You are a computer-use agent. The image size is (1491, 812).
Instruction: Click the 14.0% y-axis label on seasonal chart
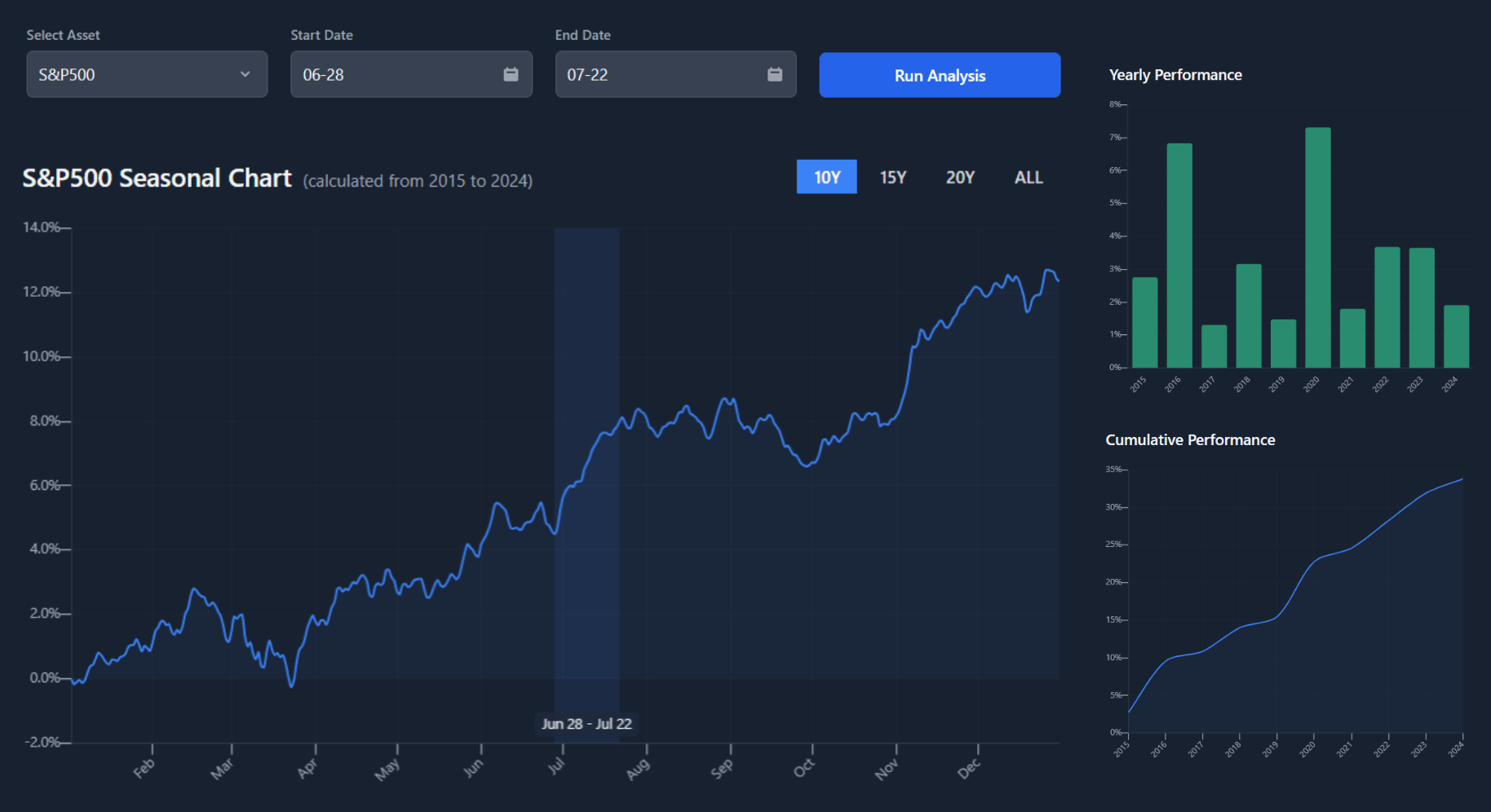[x=42, y=227]
